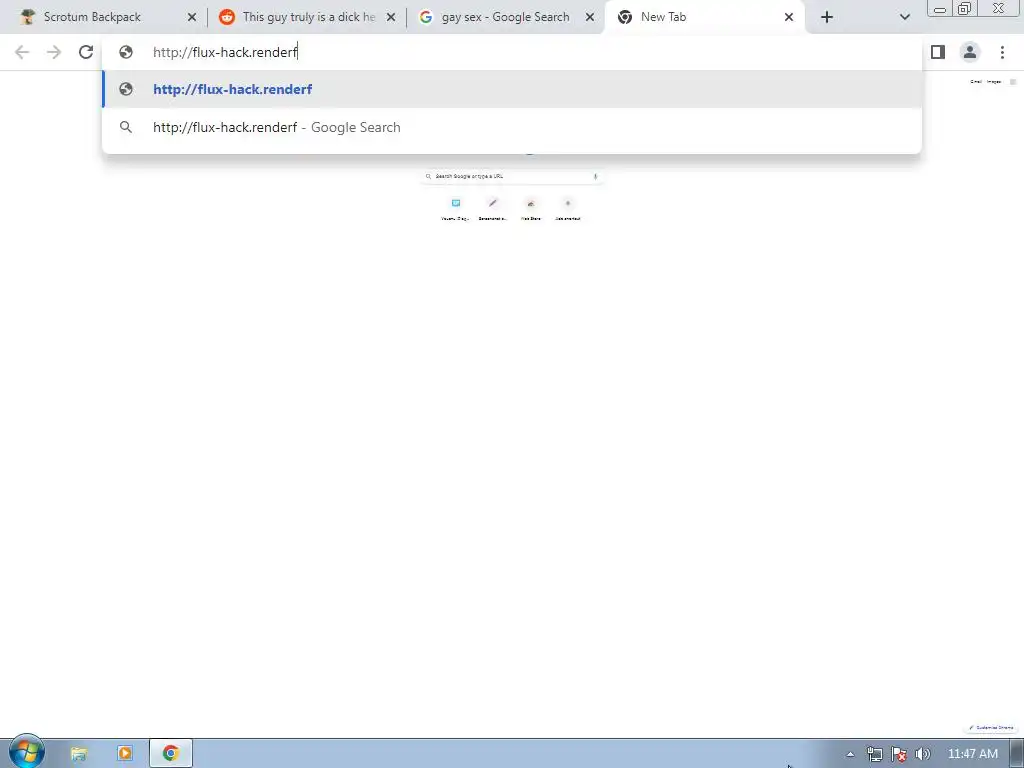Open the volume speaker tray icon

point(922,754)
